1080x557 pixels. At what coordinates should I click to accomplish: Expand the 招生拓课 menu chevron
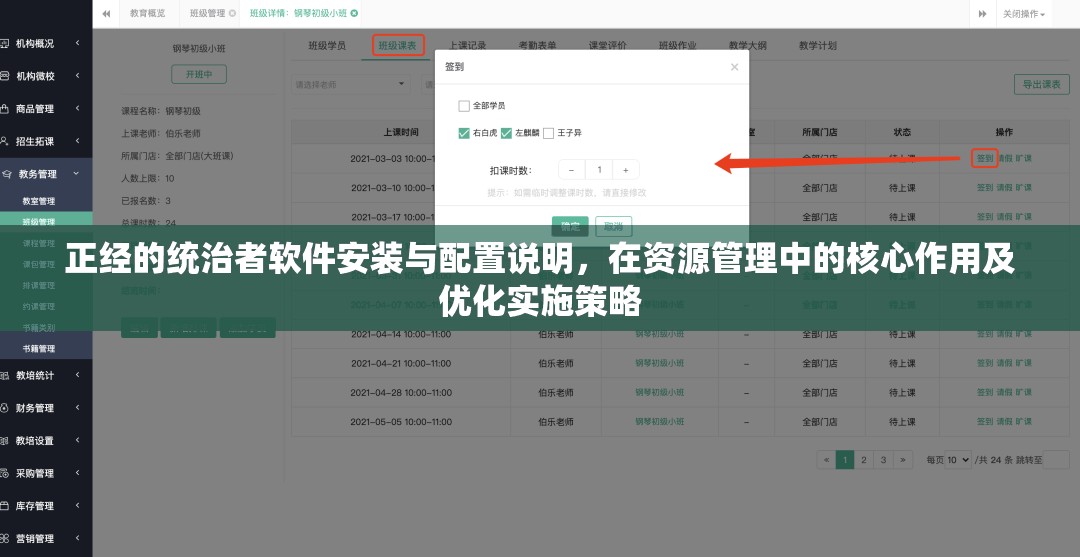[x=77, y=141]
